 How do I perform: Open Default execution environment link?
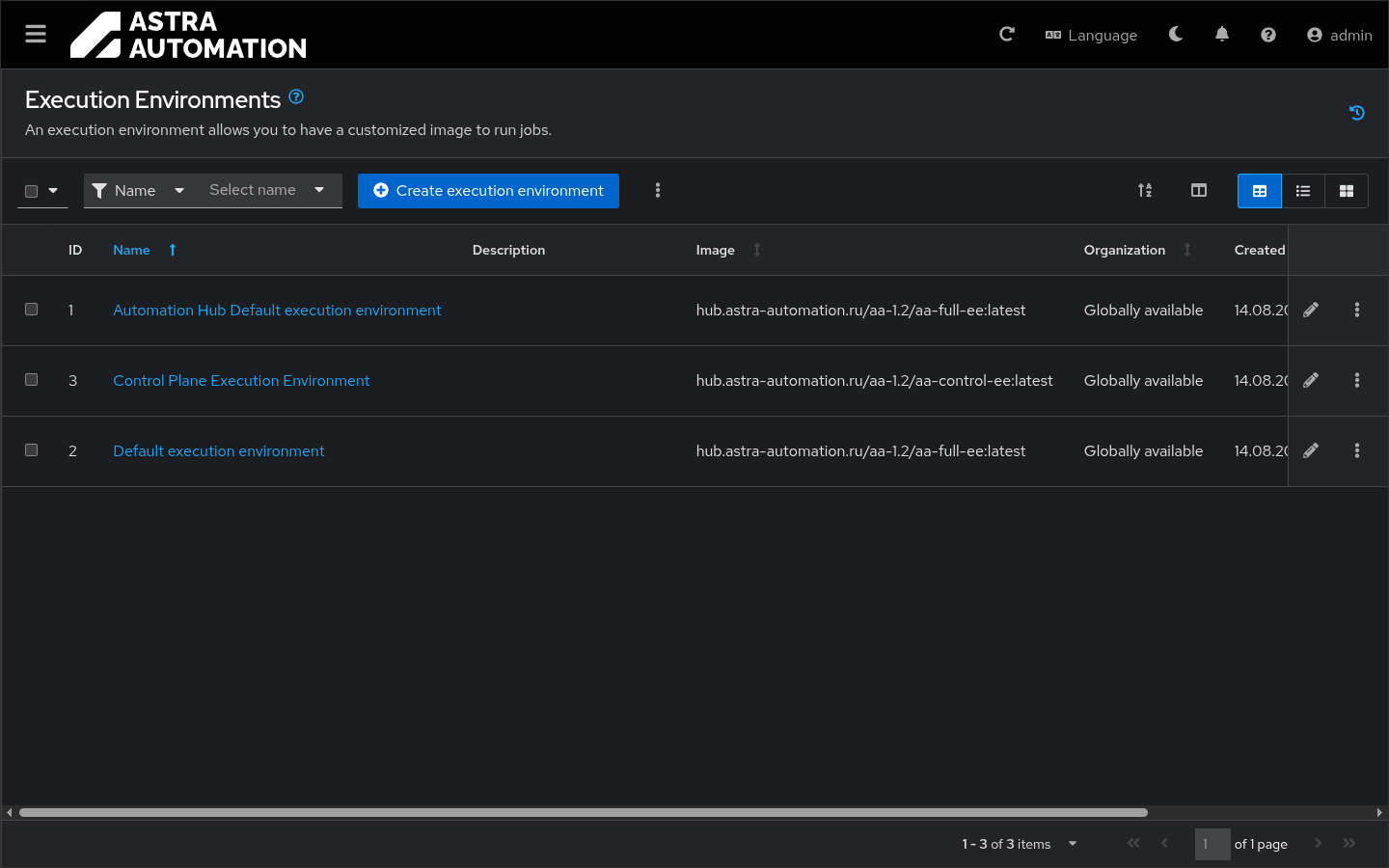[x=219, y=451]
